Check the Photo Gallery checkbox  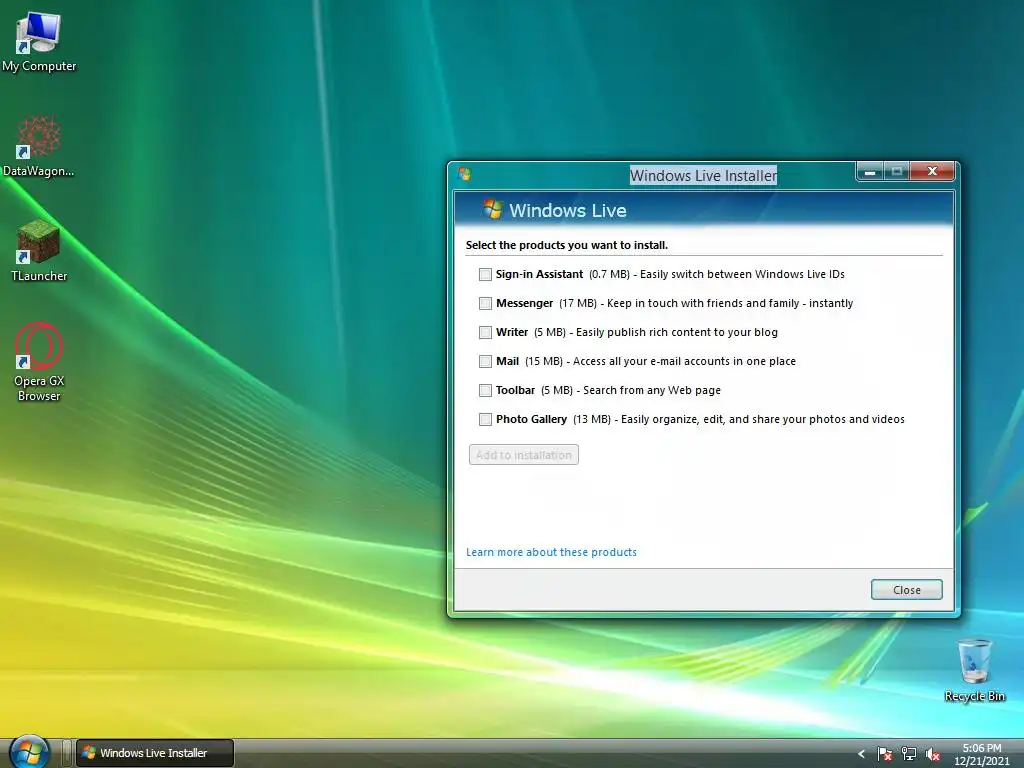point(485,419)
